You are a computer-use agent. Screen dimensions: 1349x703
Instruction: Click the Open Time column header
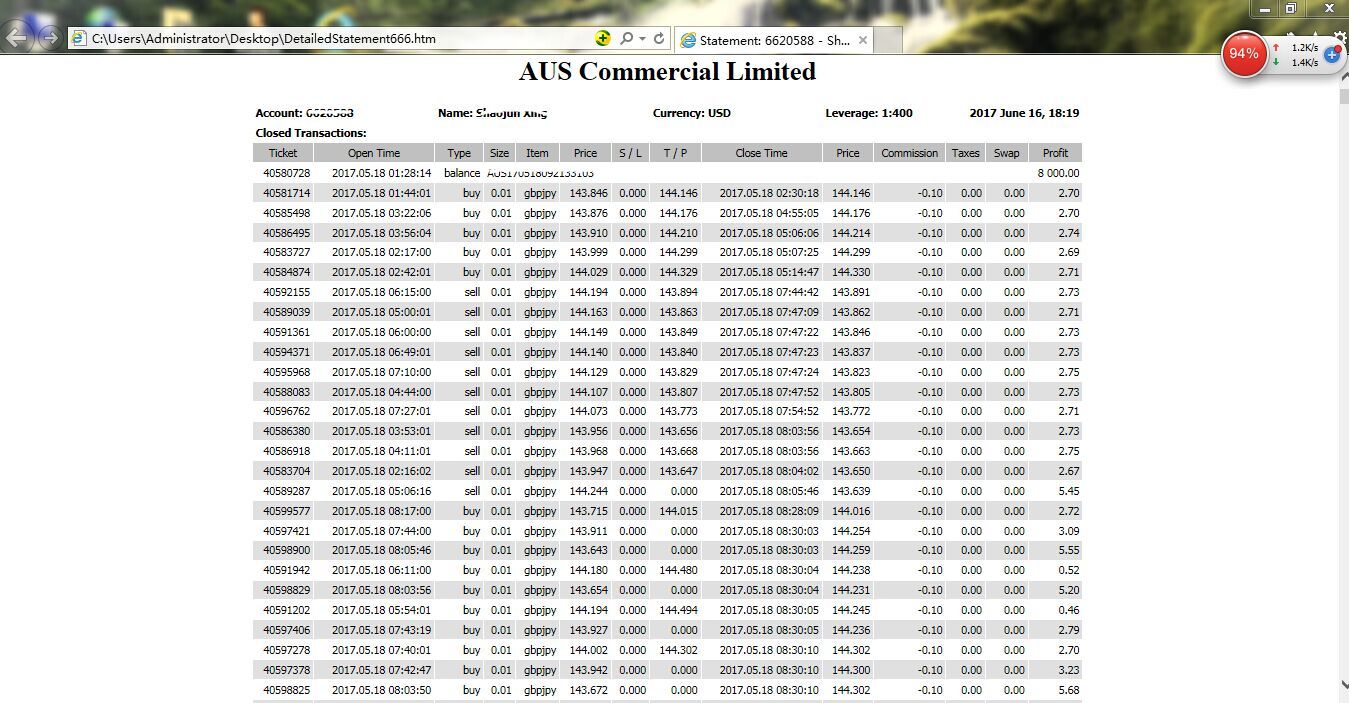pos(374,153)
